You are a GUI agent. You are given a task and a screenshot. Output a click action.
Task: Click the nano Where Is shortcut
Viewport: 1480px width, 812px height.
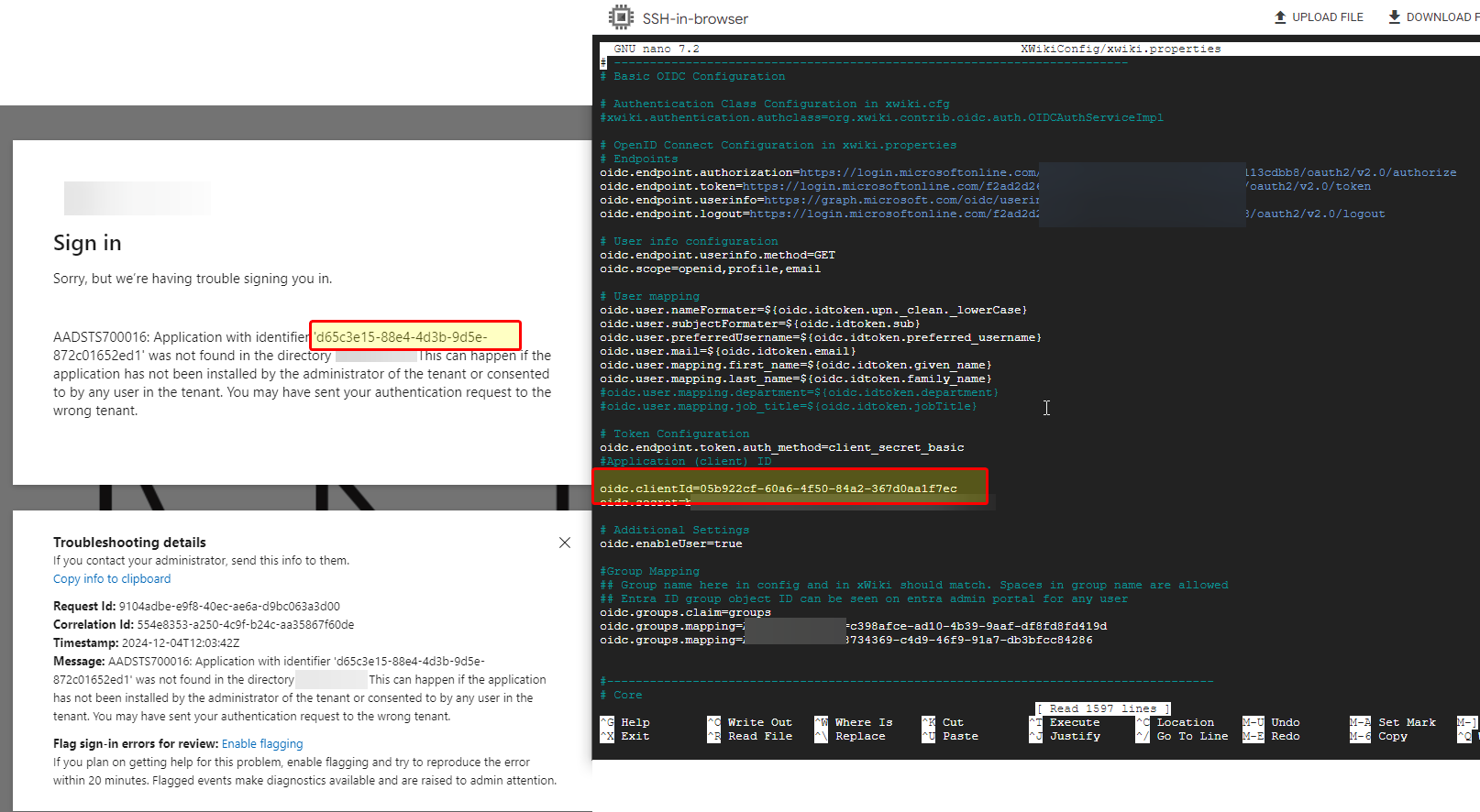(854, 722)
